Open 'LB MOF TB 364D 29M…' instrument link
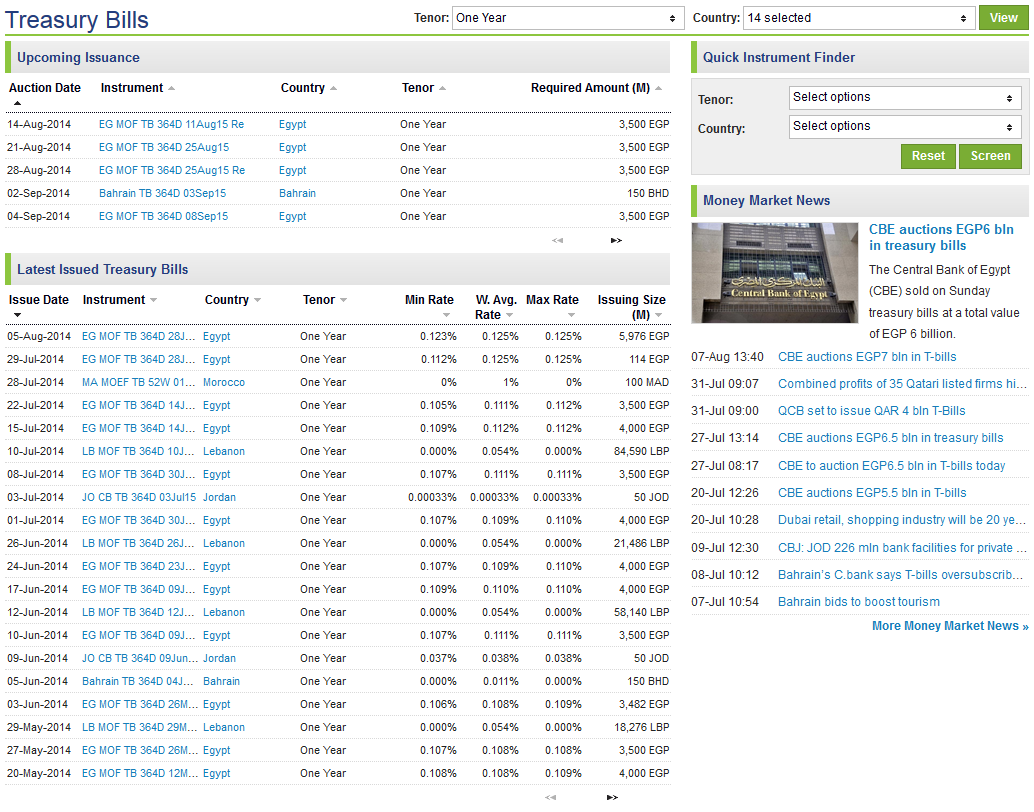Image resolution: width=1034 pixels, height=812 pixels. click(140, 728)
